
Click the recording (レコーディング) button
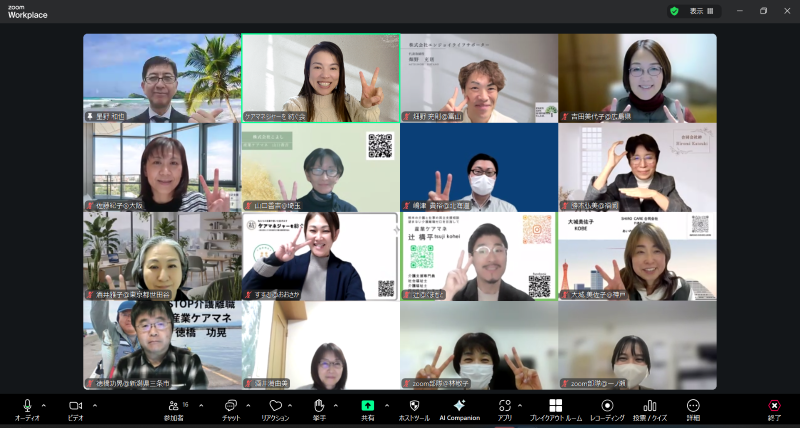(607, 406)
